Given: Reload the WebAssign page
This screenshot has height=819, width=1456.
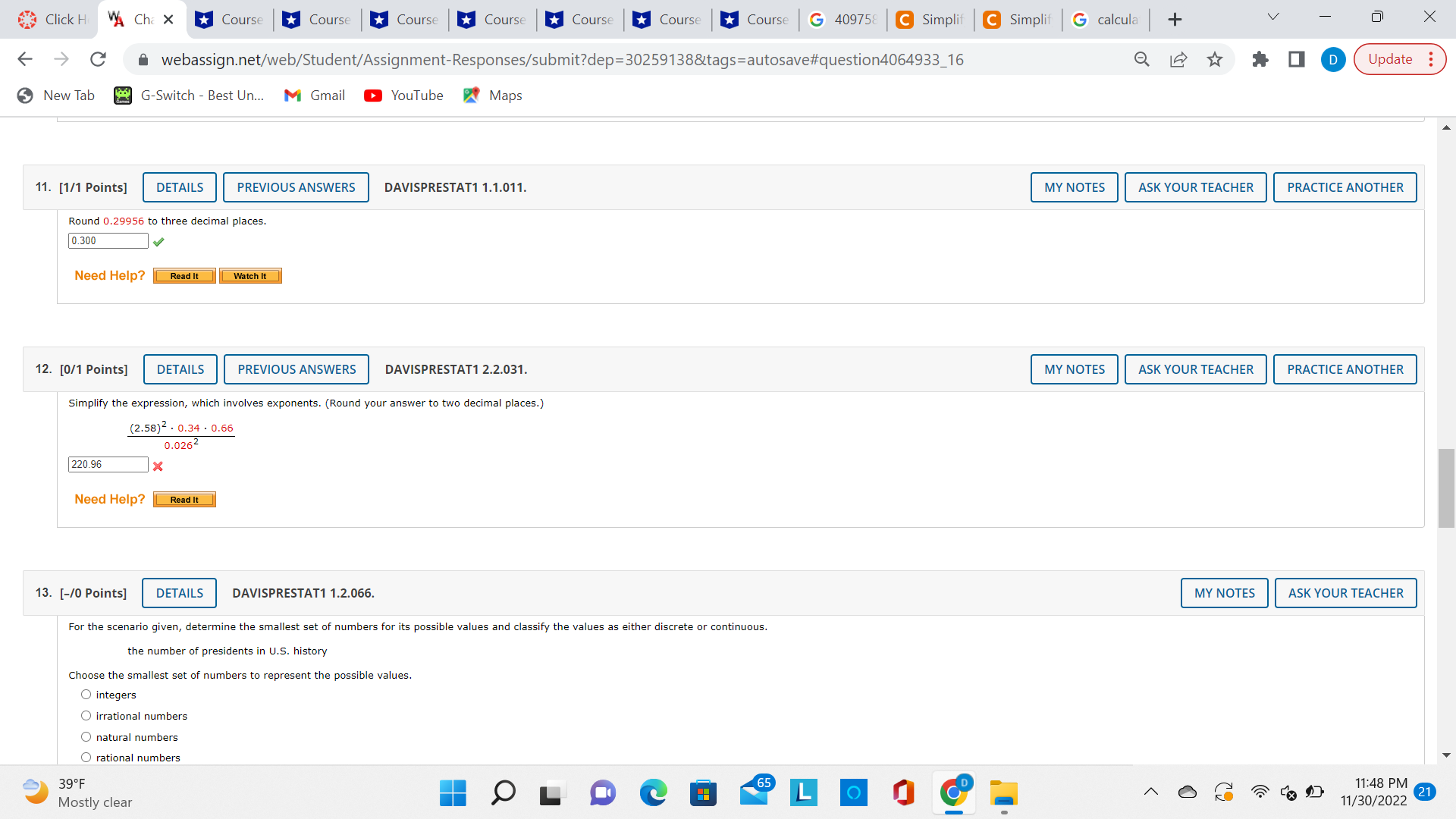Looking at the screenshot, I should pos(98,59).
